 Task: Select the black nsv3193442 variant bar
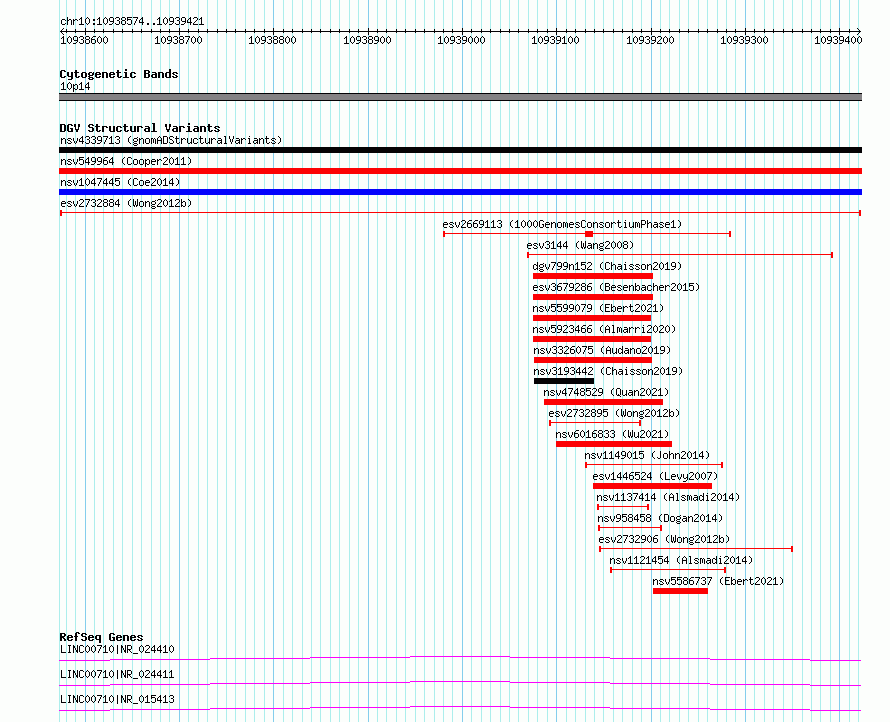[x=564, y=381]
